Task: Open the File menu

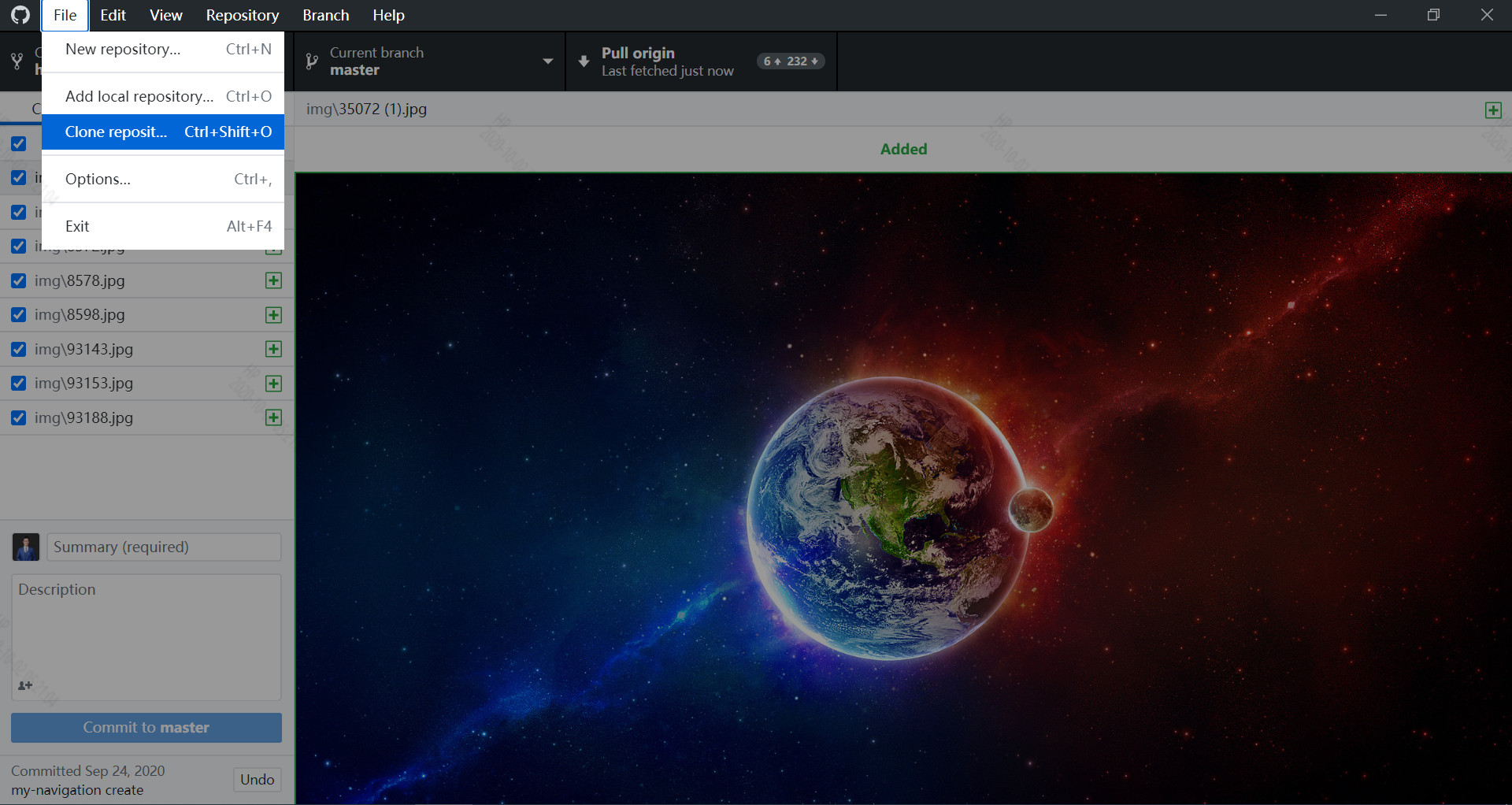Action: pyautogui.click(x=65, y=15)
